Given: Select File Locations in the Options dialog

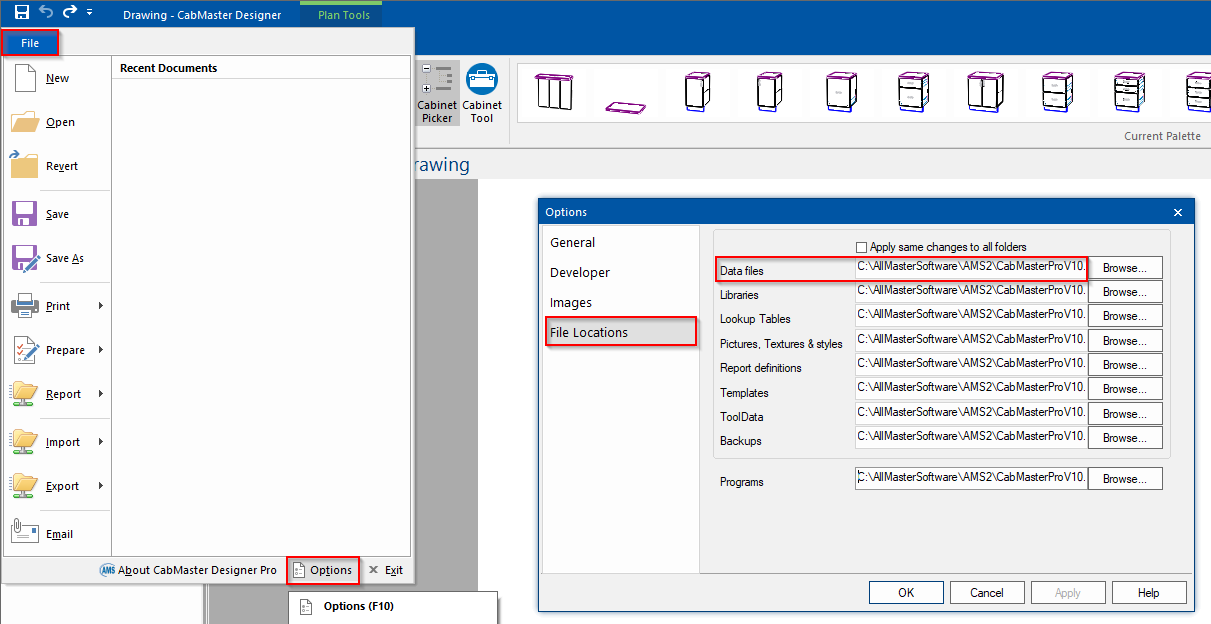Looking at the screenshot, I should coord(620,332).
